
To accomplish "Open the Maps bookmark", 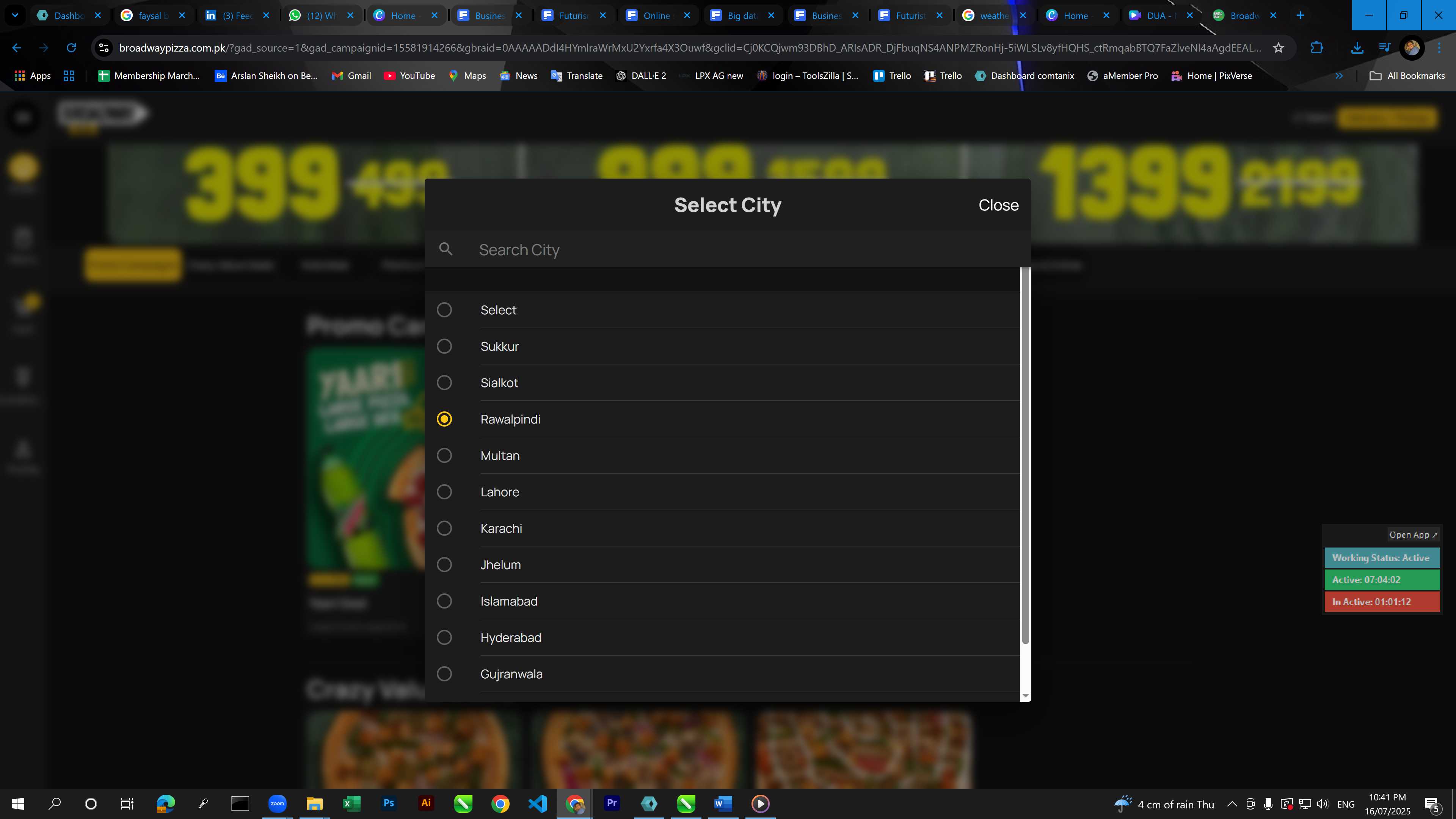I will [x=468, y=76].
